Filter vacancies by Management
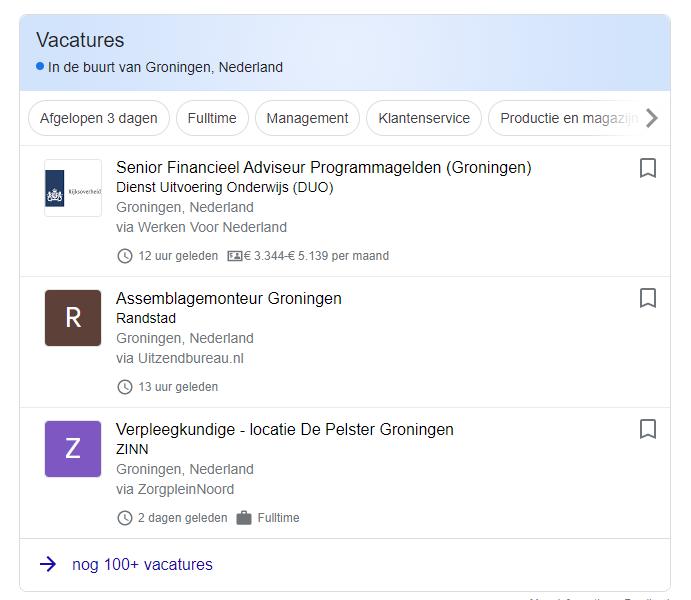This screenshot has width=691, height=600. (x=307, y=118)
